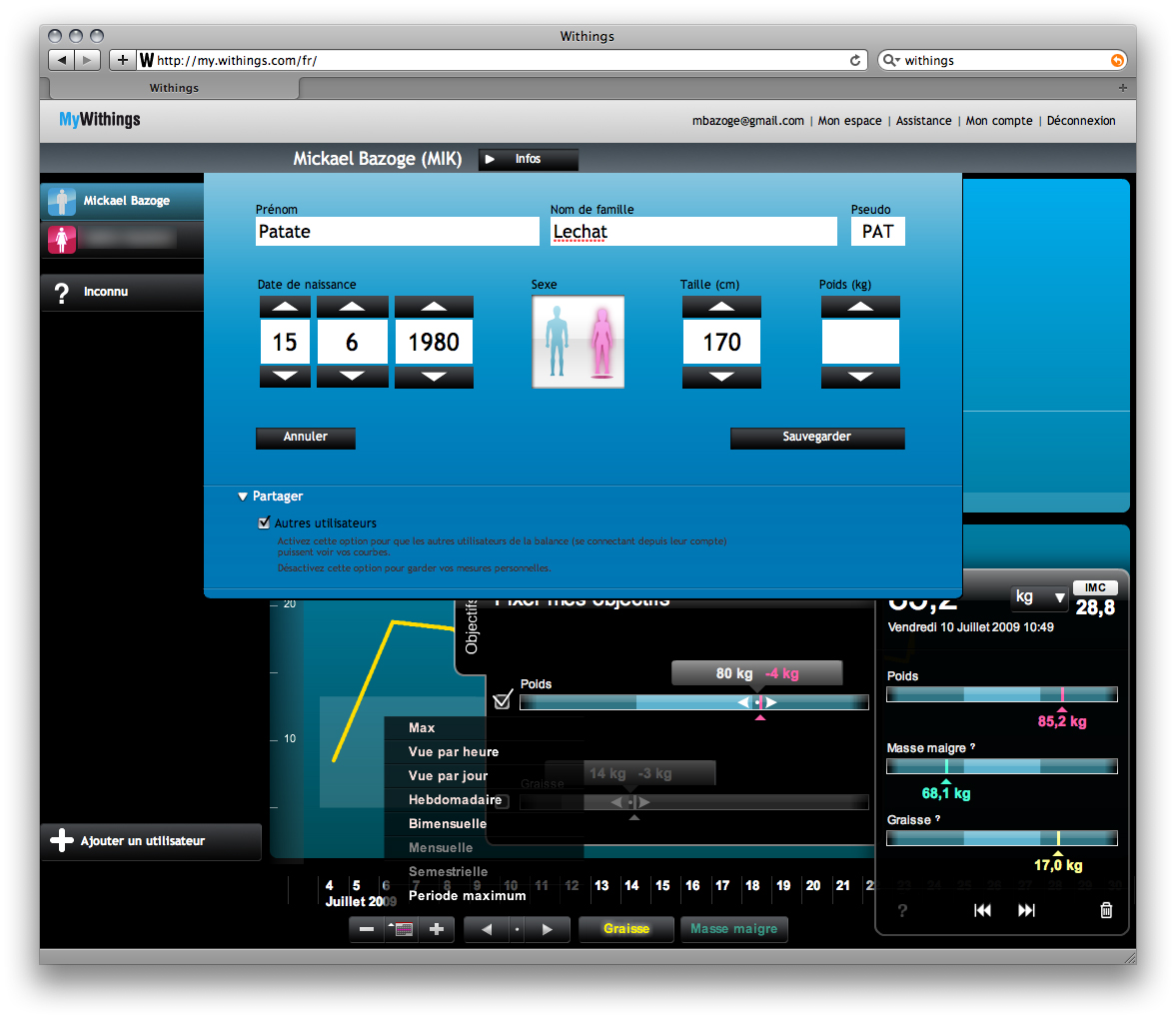Select the male silhouette for Sexe

point(557,342)
